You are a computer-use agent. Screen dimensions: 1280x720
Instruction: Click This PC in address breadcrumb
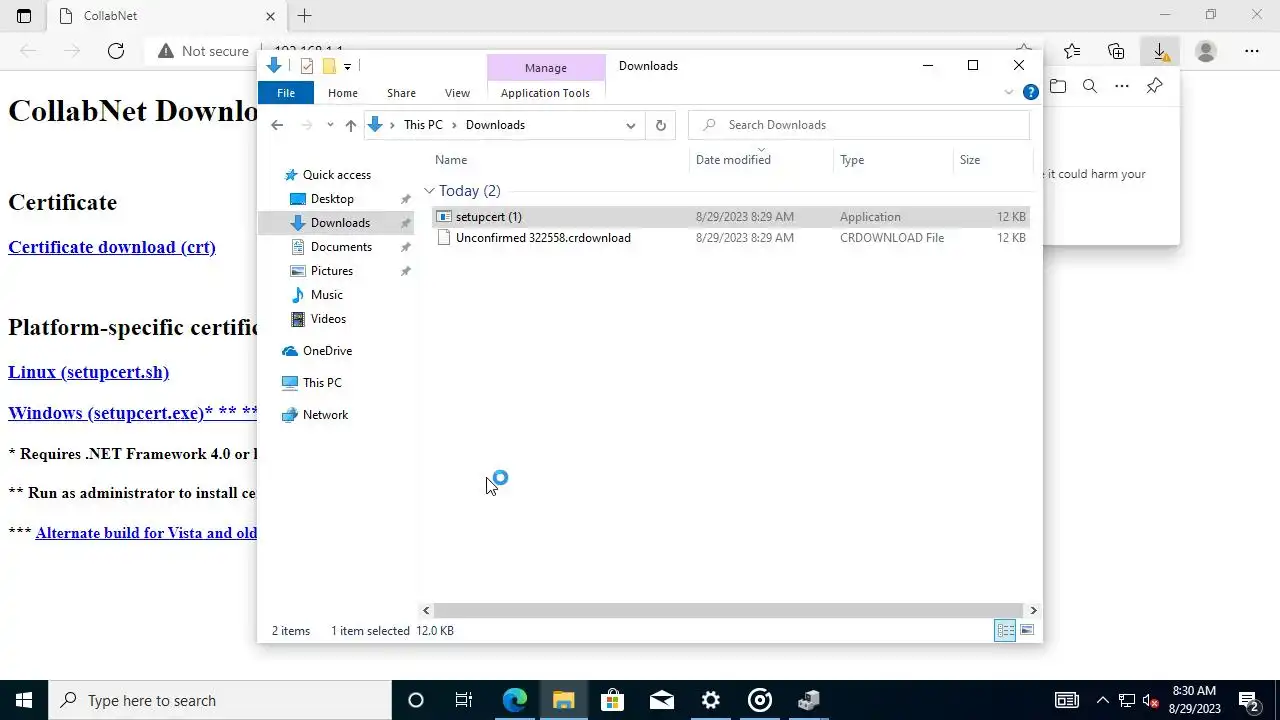pos(423,125)
